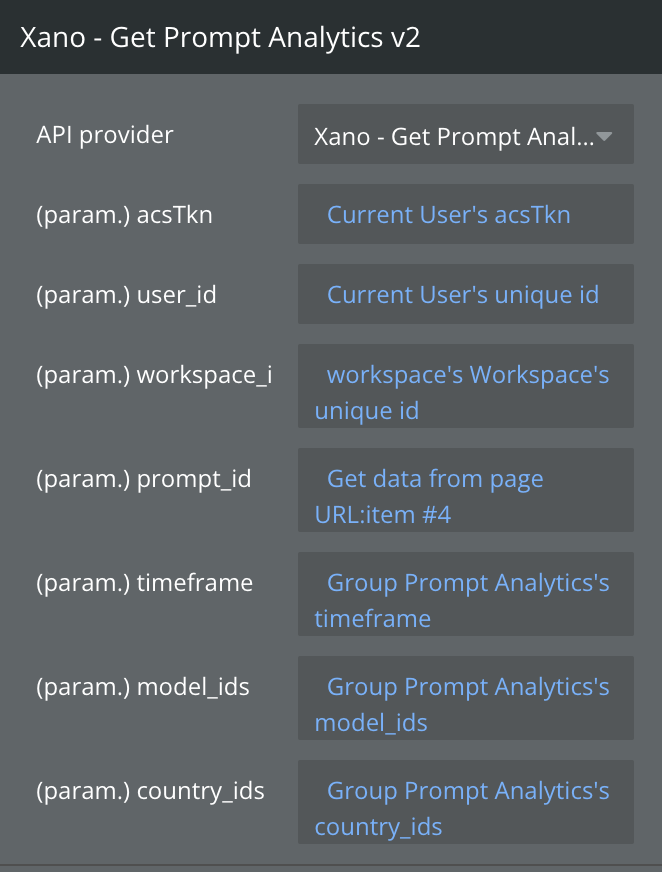
Task: Click the '(param.) country_ids' label
Action: click(150, 791)
